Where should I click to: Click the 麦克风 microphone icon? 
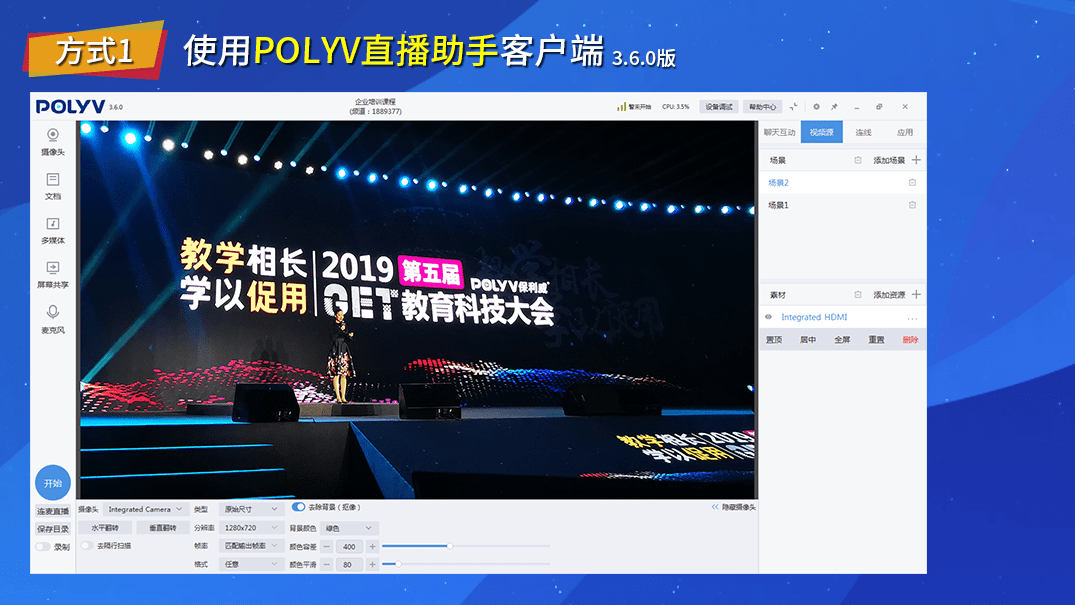coord(53,313)
